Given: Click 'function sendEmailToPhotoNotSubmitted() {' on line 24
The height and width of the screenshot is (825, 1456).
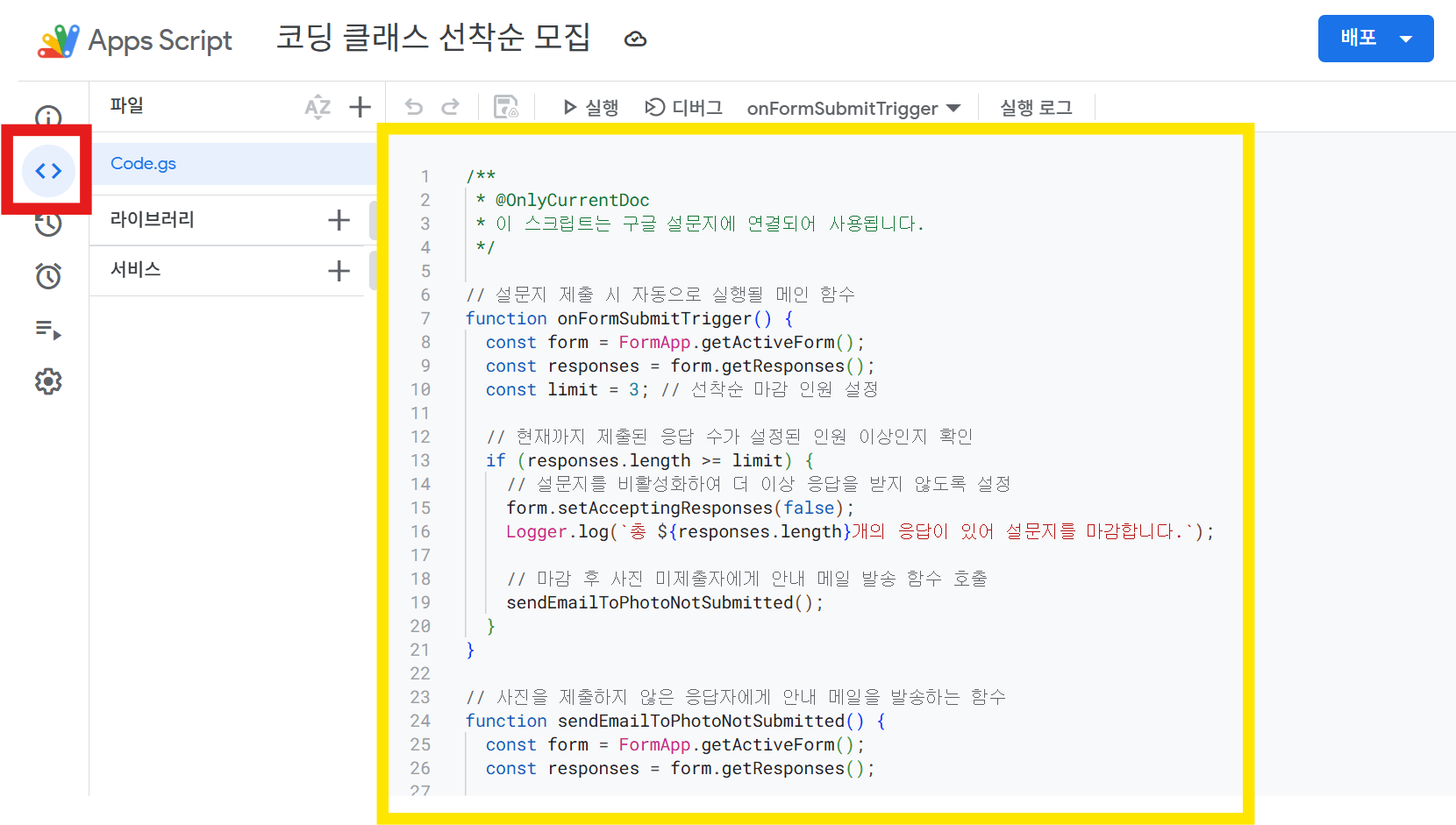Looking at the screenshot, I should coord(675,721).
